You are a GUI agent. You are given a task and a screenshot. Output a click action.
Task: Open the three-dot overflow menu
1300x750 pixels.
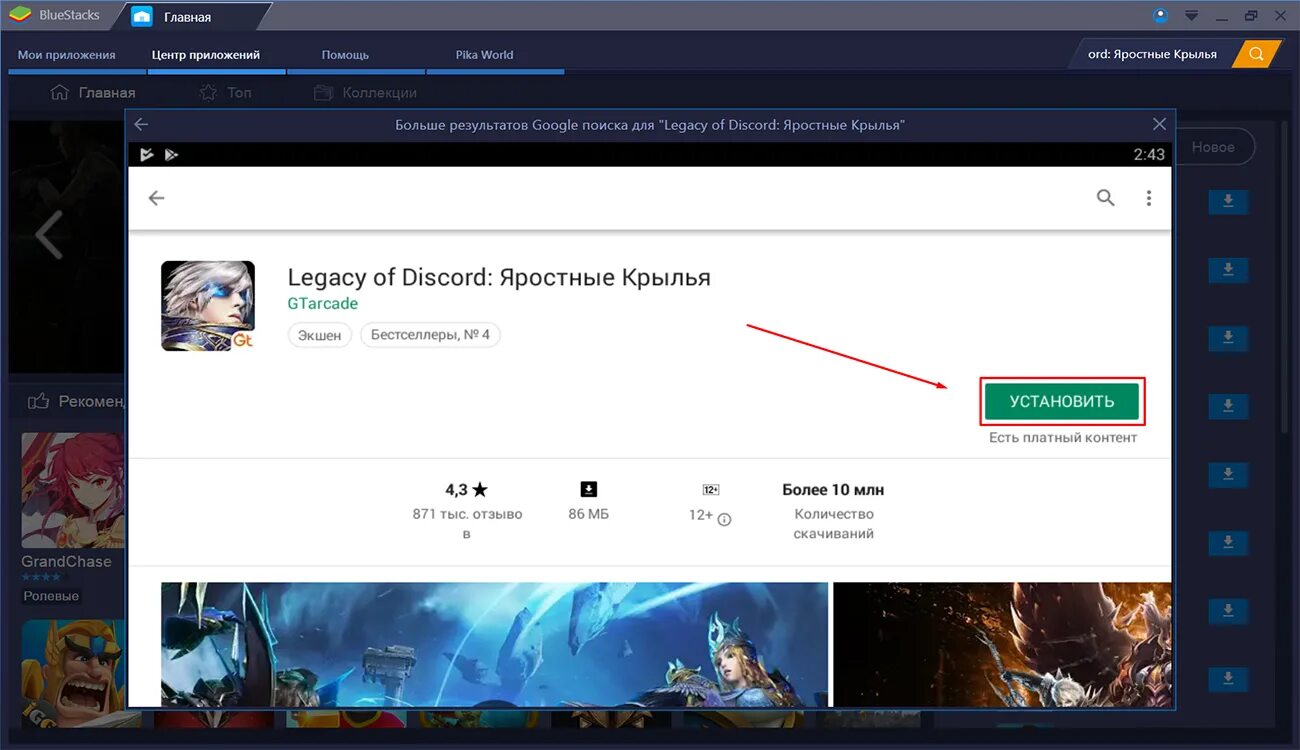point(1149,198)
